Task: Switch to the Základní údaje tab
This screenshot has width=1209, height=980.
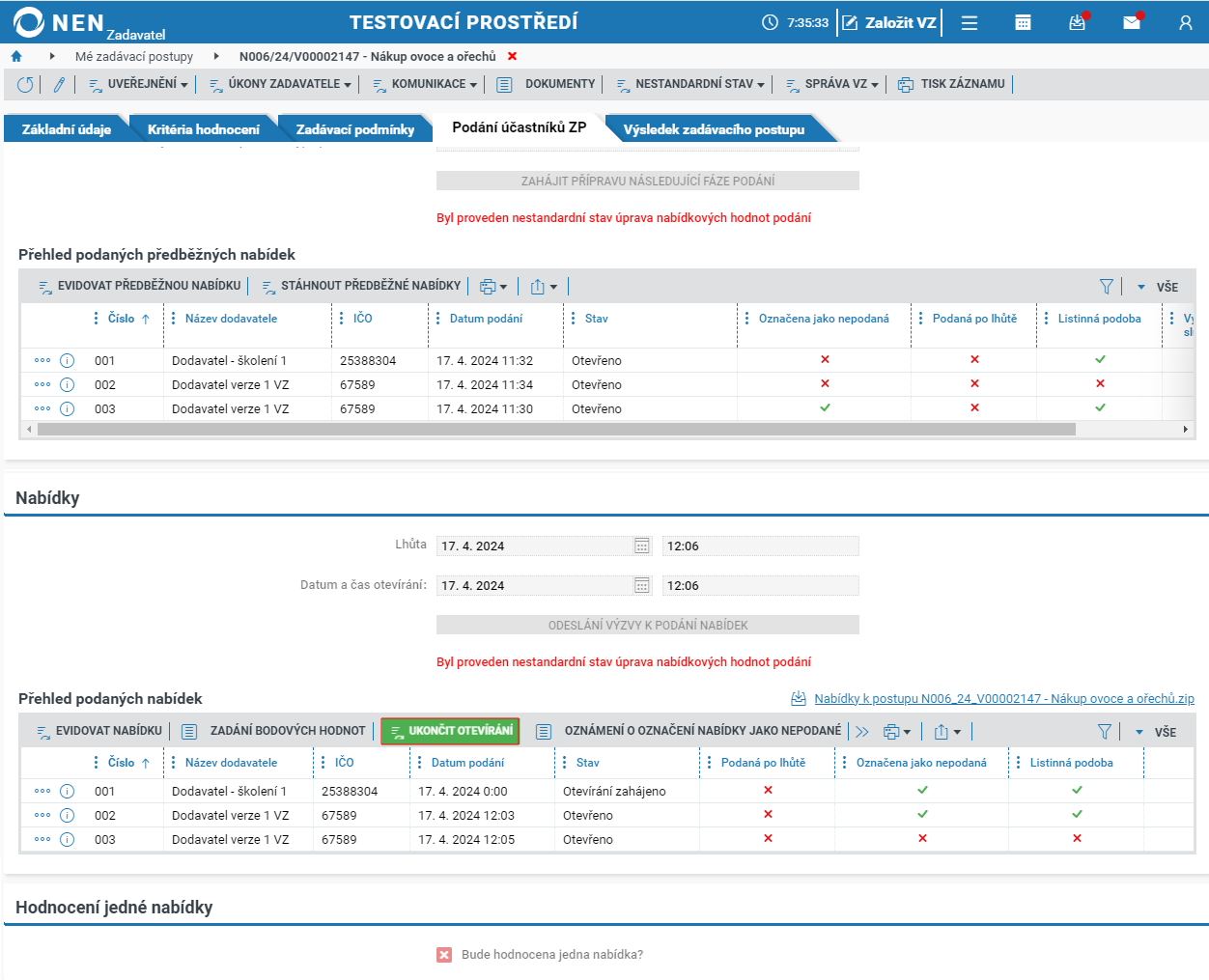Action: pyautogui.click(x=67, y=129)
